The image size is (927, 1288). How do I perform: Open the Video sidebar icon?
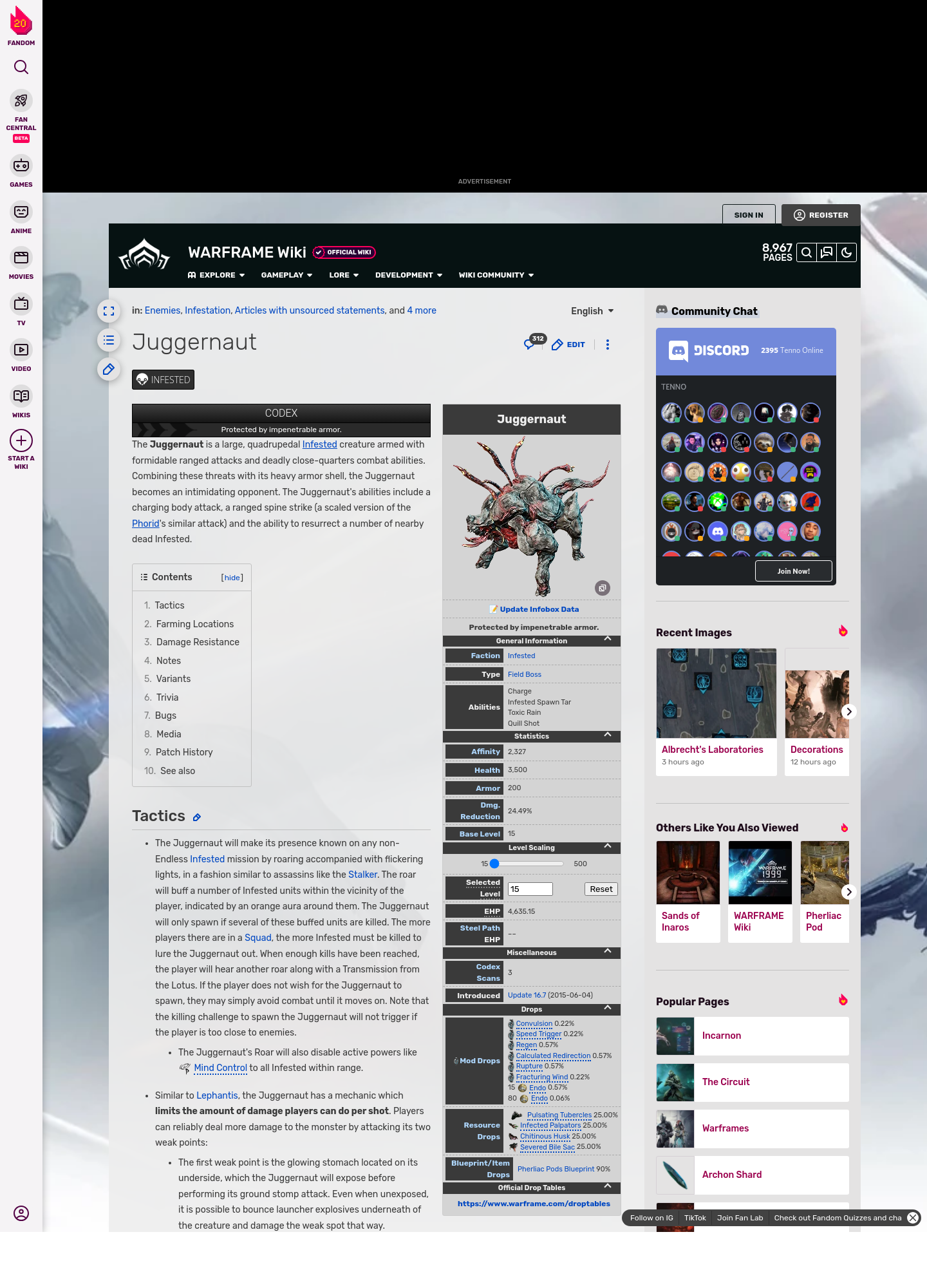coord(21,350)
